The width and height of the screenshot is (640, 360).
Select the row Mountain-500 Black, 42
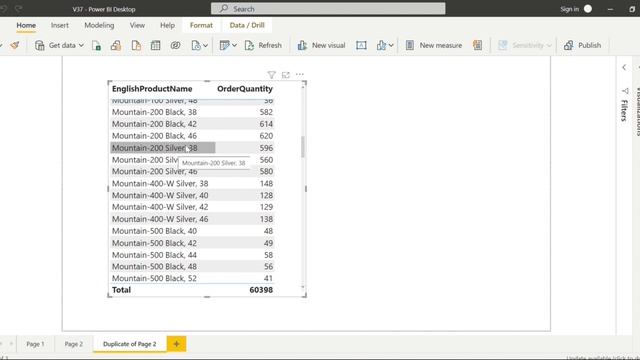click(192, 243)
